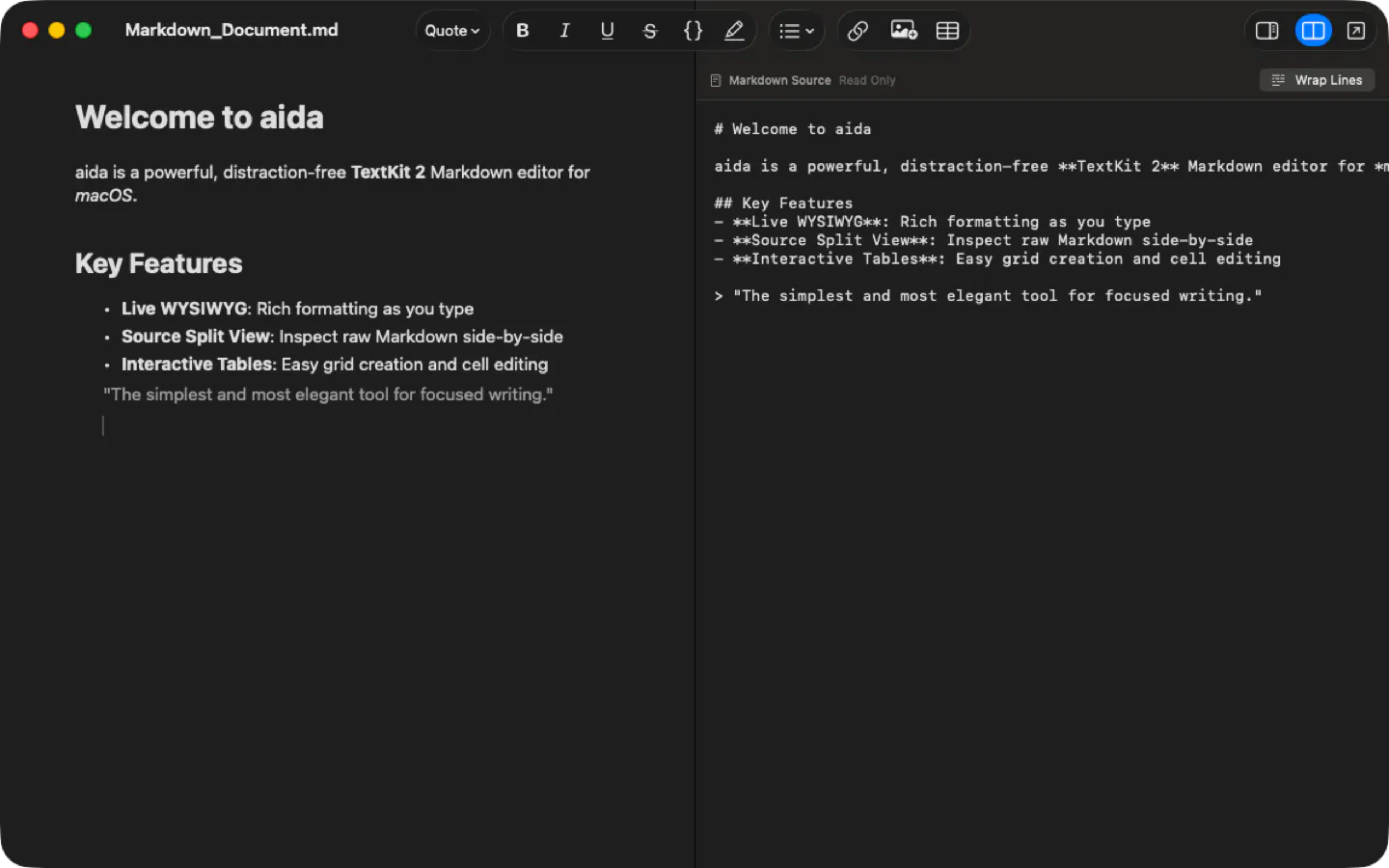The image size is (1389, 868).
Task: Open document in external window
Action: tap(1356, 31)
